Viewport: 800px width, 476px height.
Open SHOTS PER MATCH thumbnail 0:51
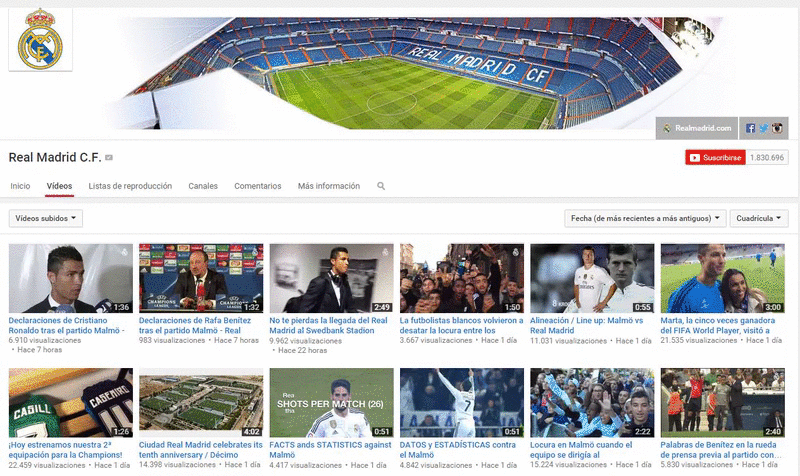332,403
